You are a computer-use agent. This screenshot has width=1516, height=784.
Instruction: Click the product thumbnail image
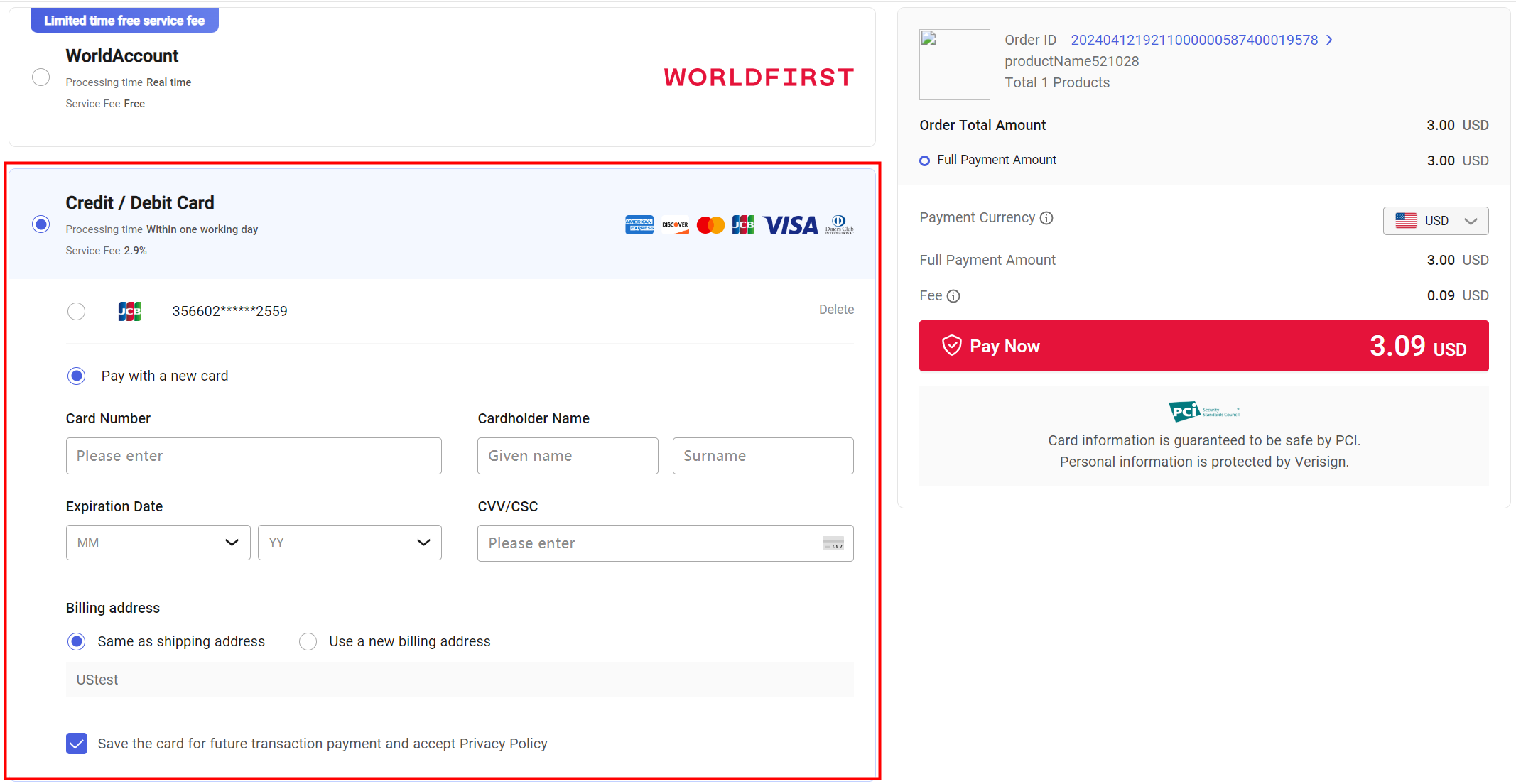pos(954,65)
